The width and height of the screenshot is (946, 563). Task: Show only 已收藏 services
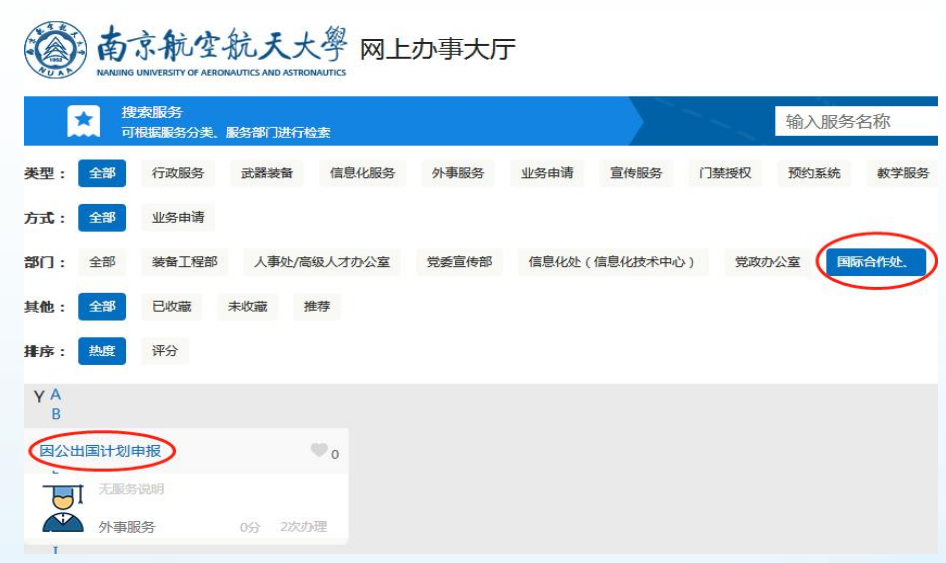click(x=172, y=307)
